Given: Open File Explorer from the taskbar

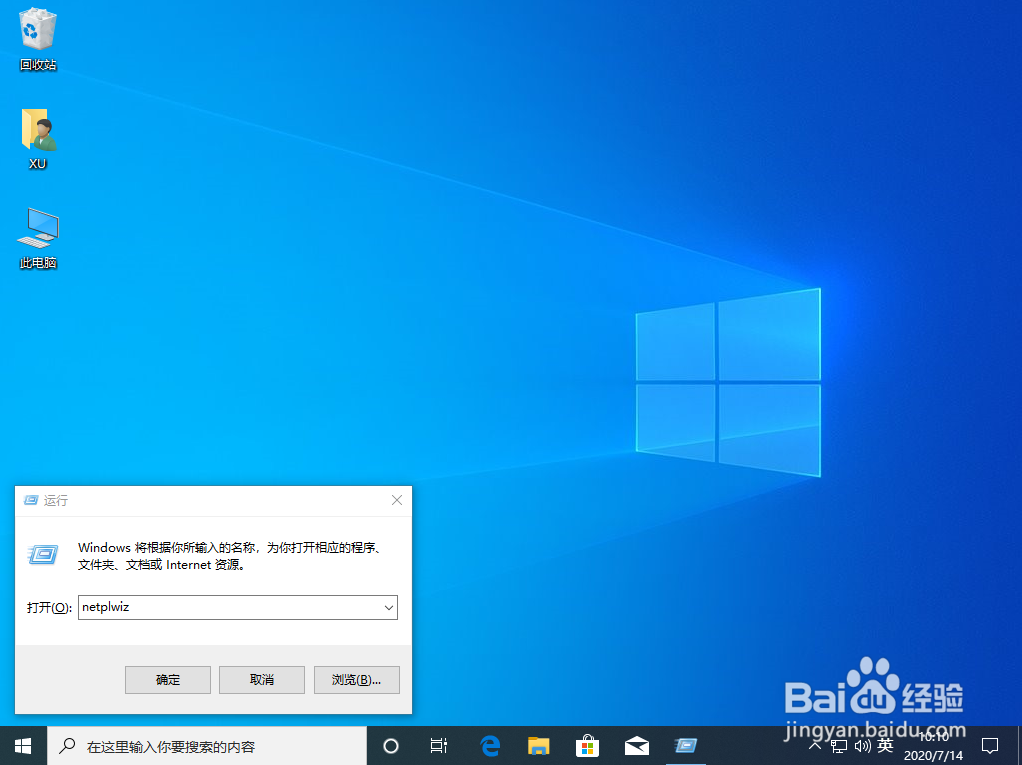Looking at the screenshot, I should pyautogui.click(x=538, y=745).
